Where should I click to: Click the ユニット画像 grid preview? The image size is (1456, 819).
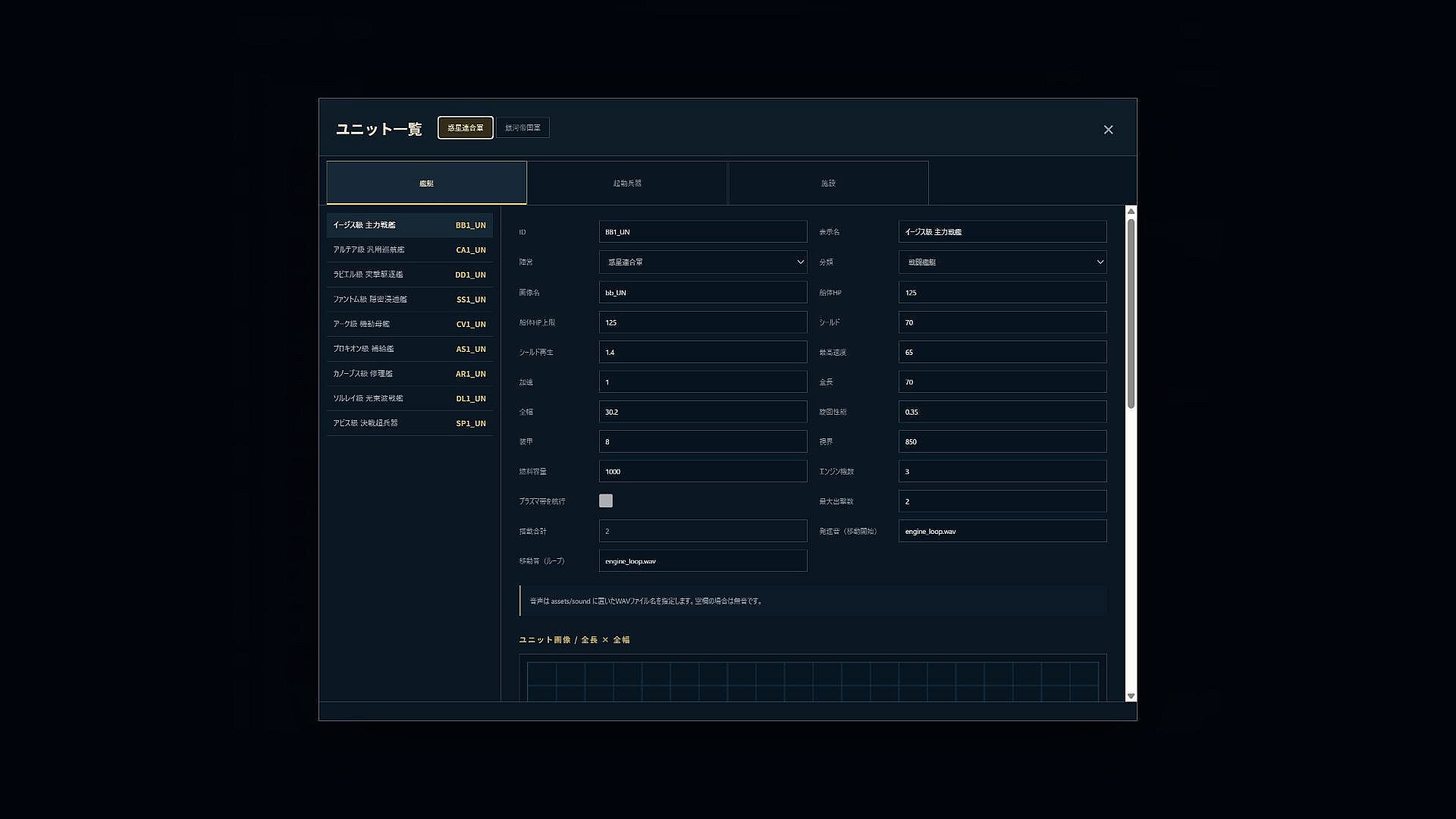click(x=813, y=678)
